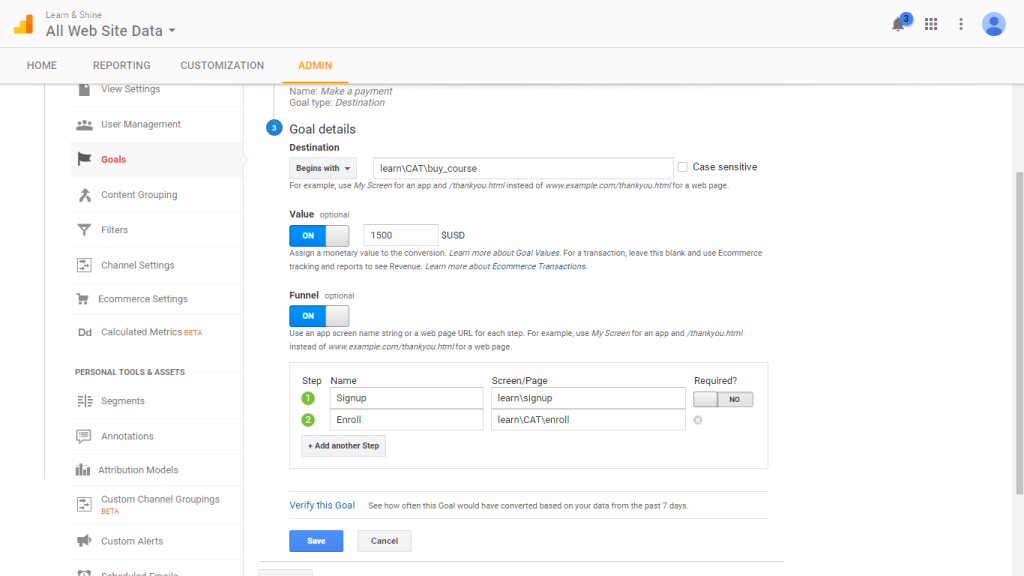Turn off the Funnel toggle
Image resolution: width=1024 pixels, height=576 pixels.
(319, 316)
